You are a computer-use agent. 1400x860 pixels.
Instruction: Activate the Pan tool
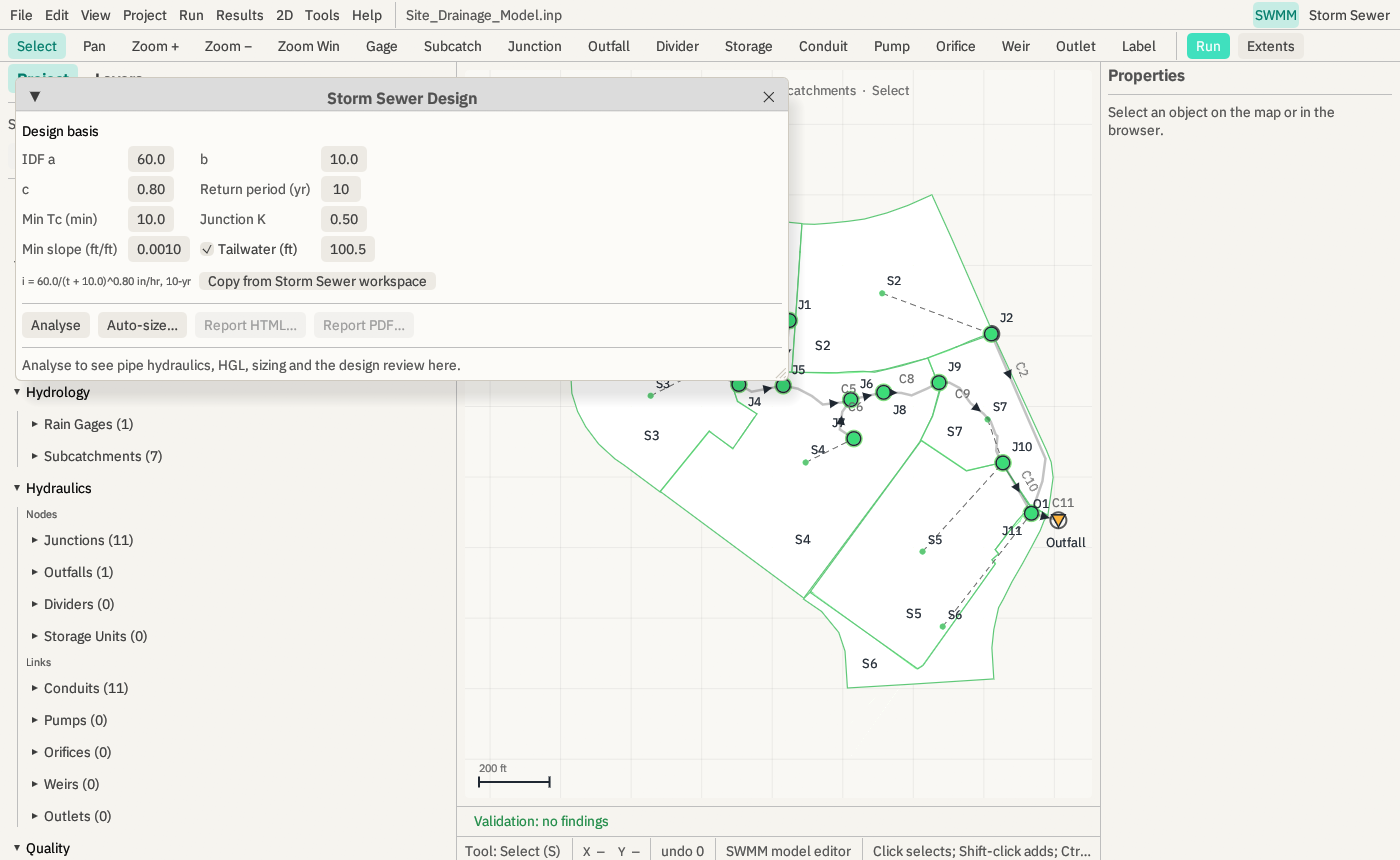pyautogui.click(x=94, y=46)
